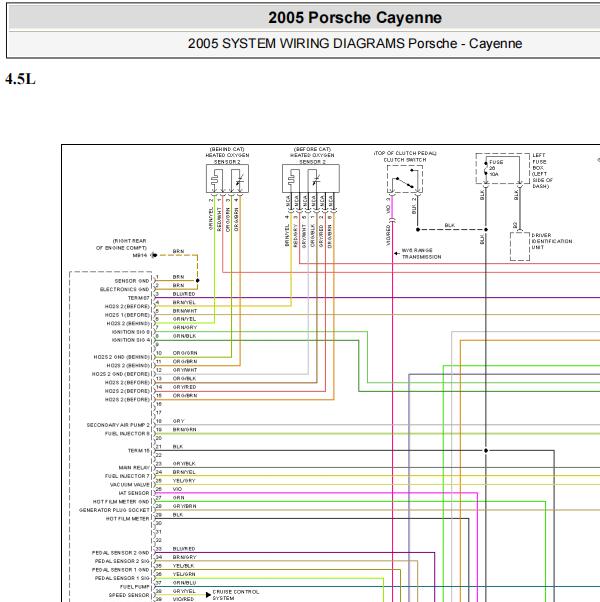Click the "IGNITION SIG 4" pin label

click(131, 340)
